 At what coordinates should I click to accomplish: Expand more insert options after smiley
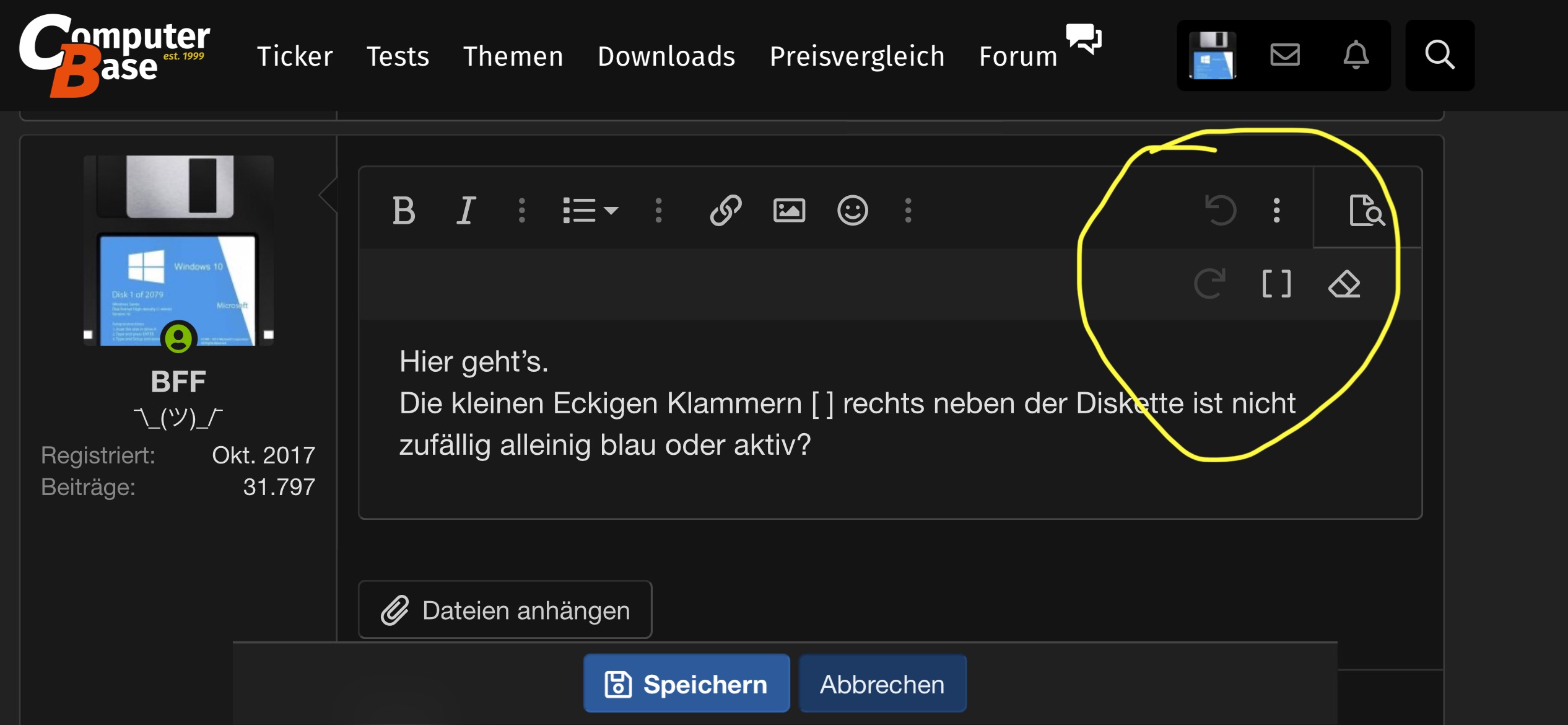click(908, 211)
